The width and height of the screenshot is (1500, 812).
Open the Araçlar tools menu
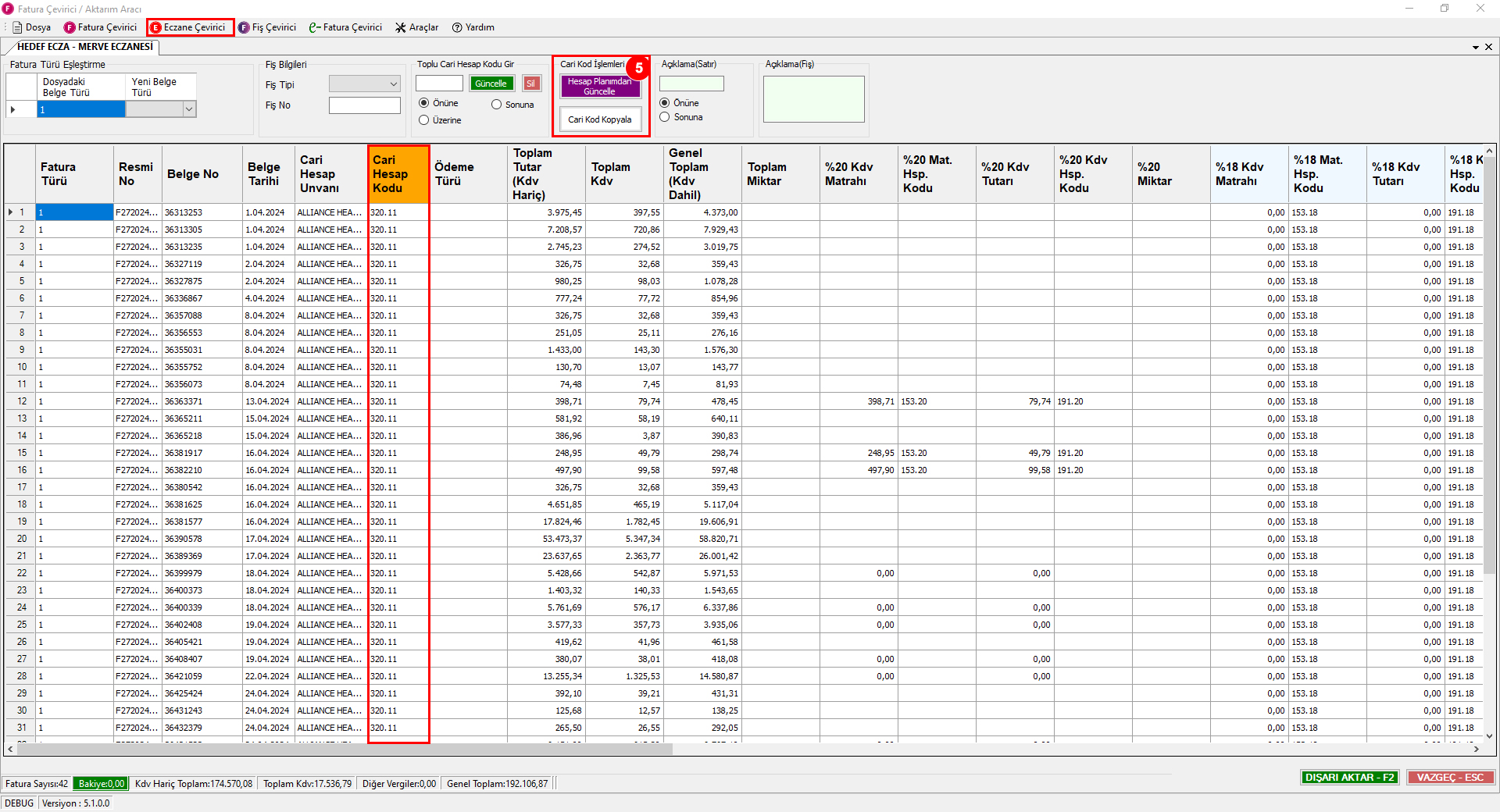416,27
